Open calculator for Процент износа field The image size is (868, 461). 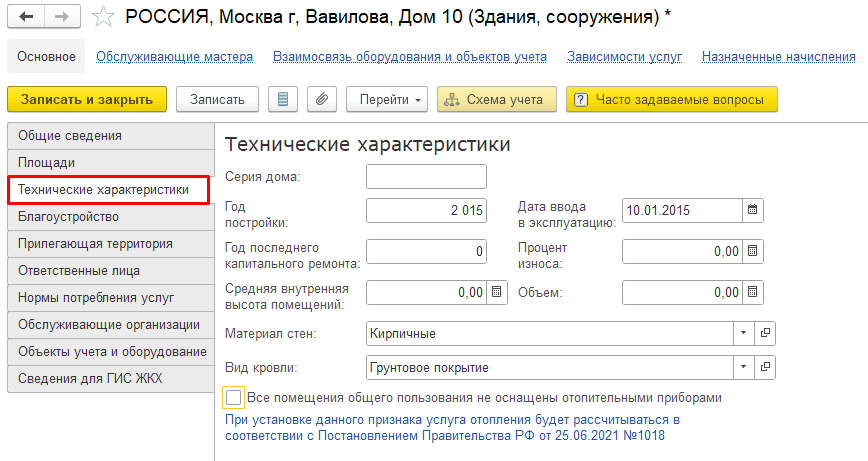tap(753, 251)
